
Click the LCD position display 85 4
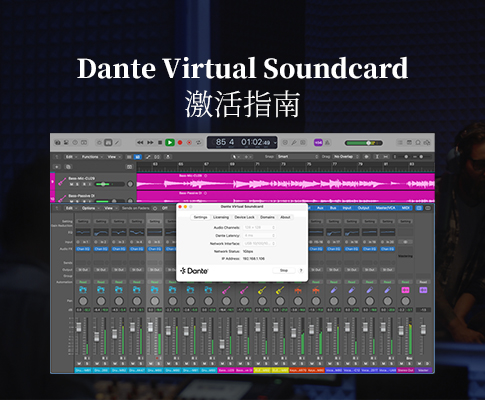[225, 142]
